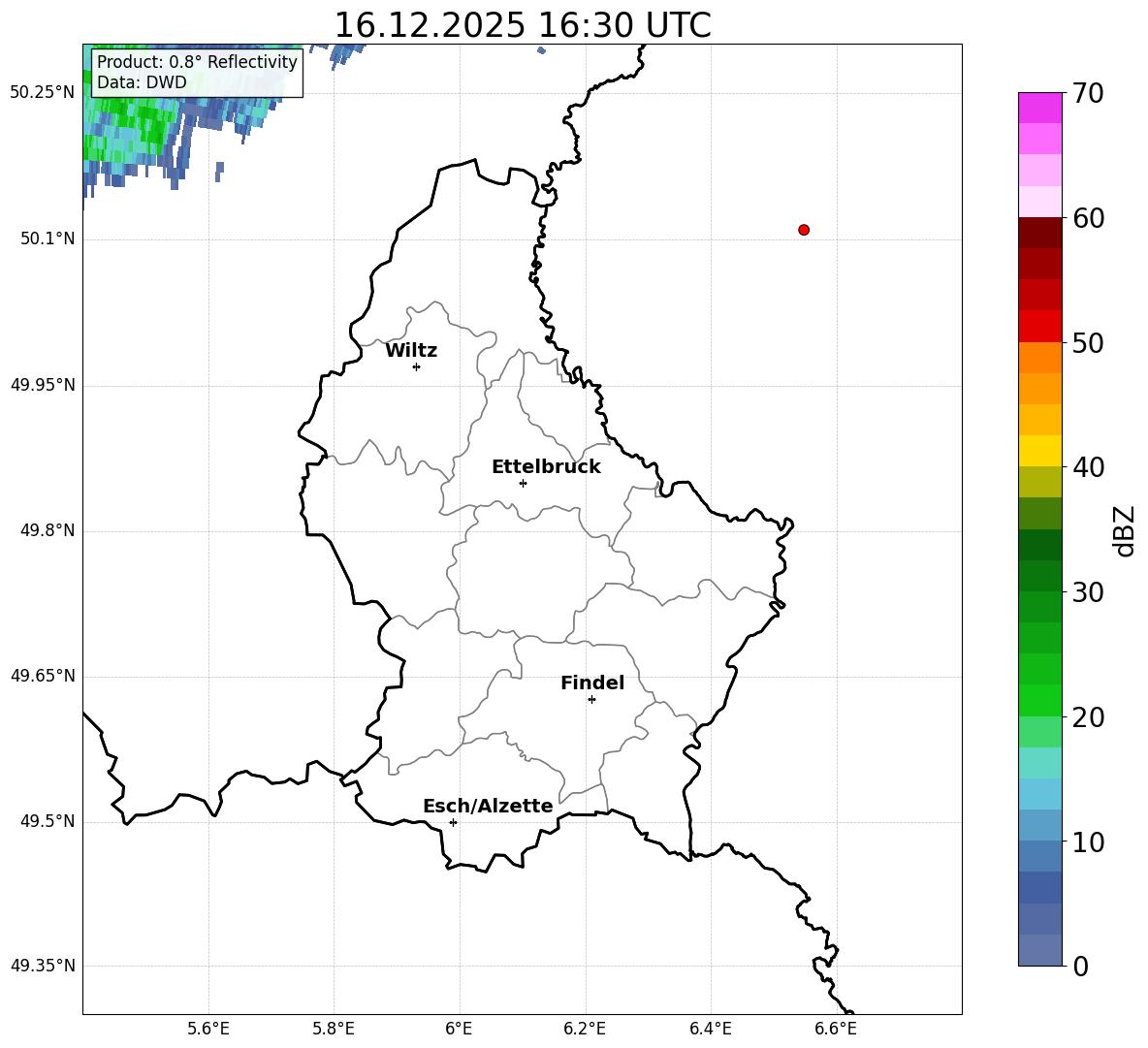Screen dimensions: 1148x1048
Task: Select the Esch/Alzette city label
Action: point(488,806)
